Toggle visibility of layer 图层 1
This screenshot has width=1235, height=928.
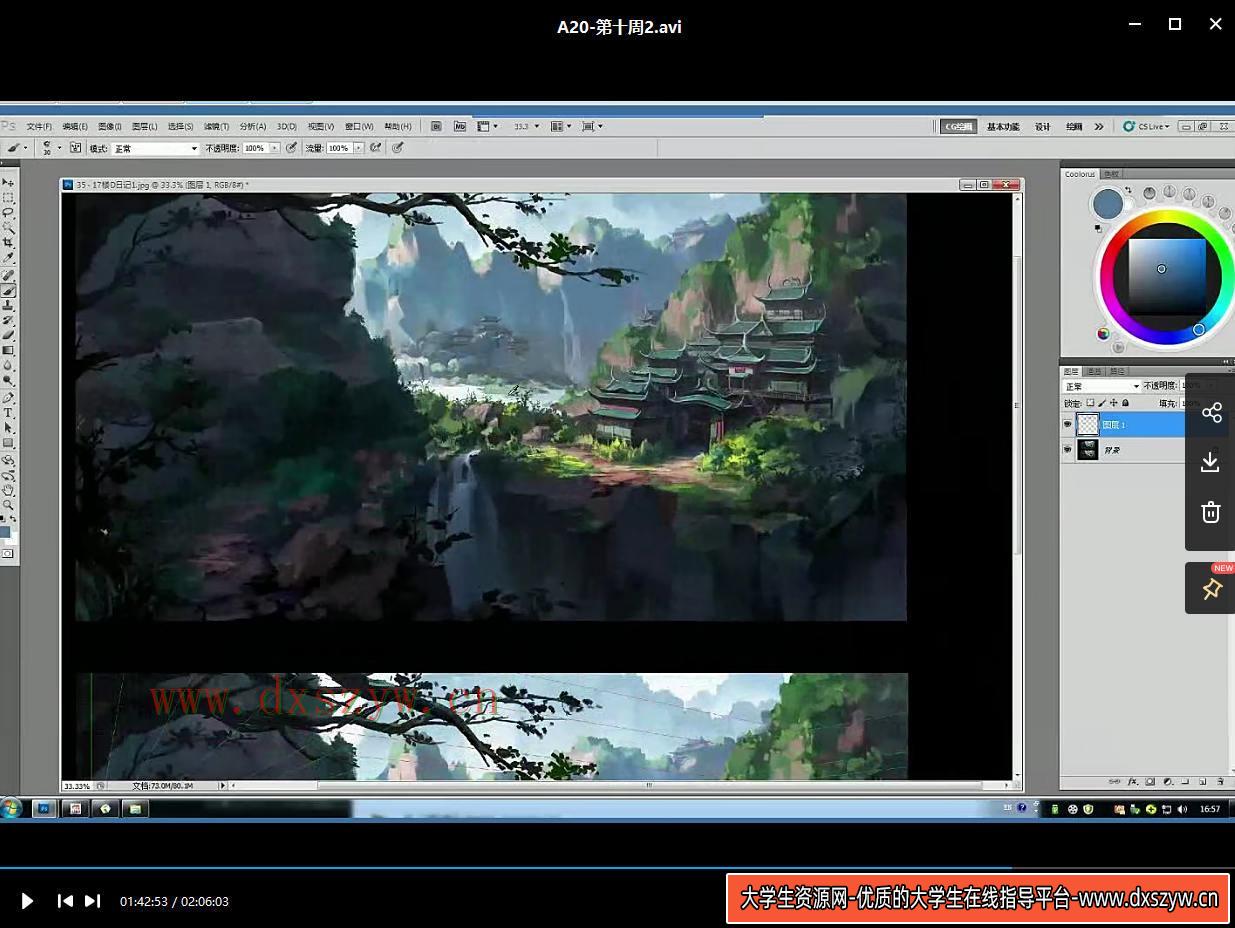click(1067, 424)
